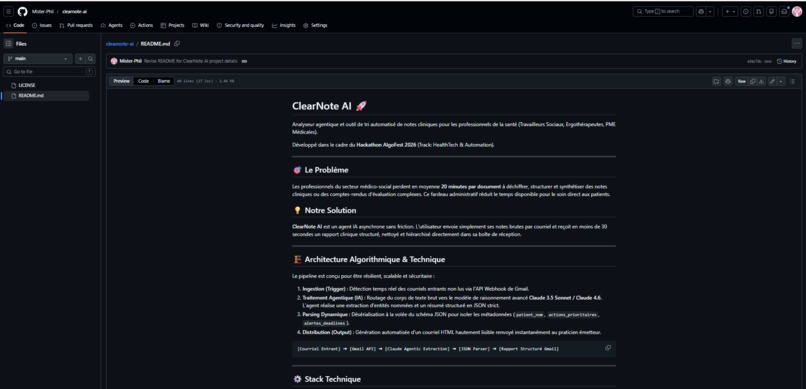View the file History
The height and width of the screenshot is (389, 806).
[x=786, y=61]
